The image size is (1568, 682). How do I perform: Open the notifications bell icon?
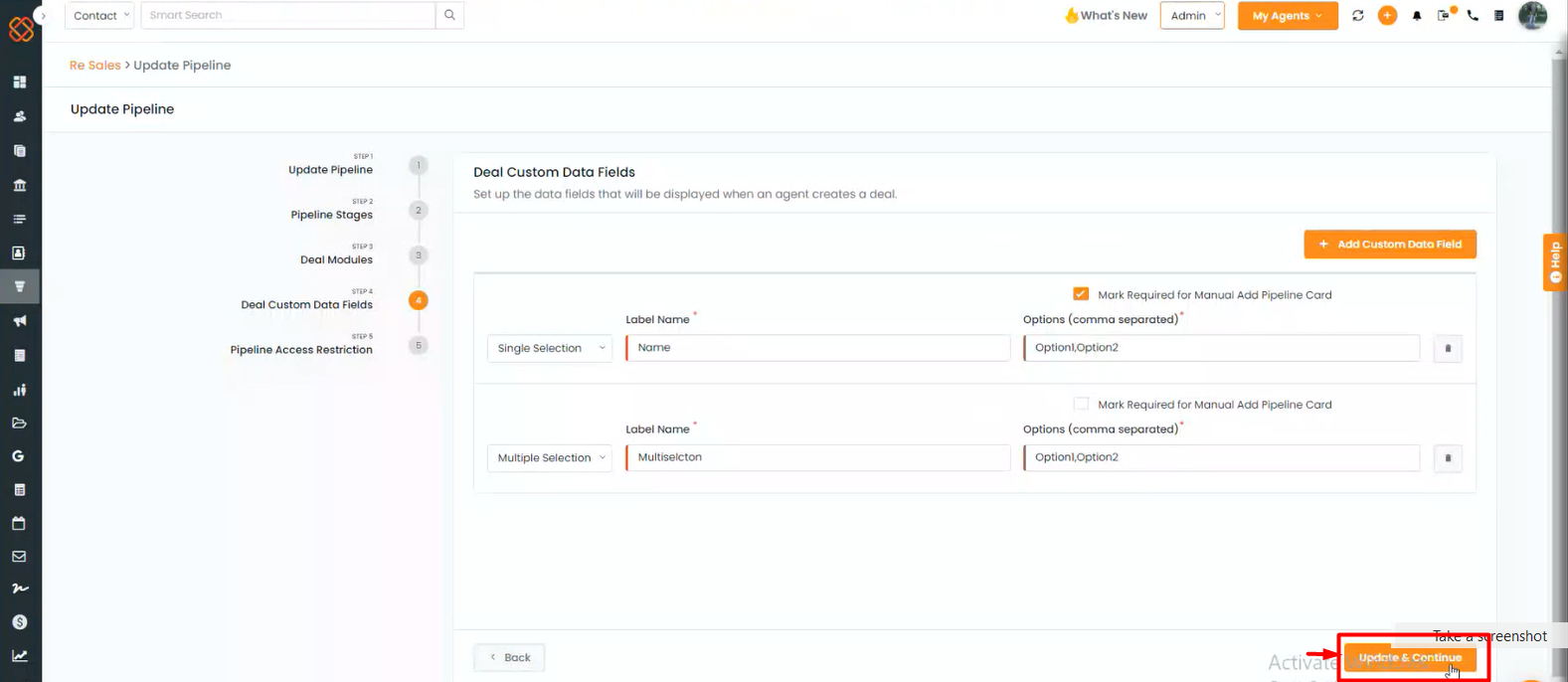(1417, 16)
